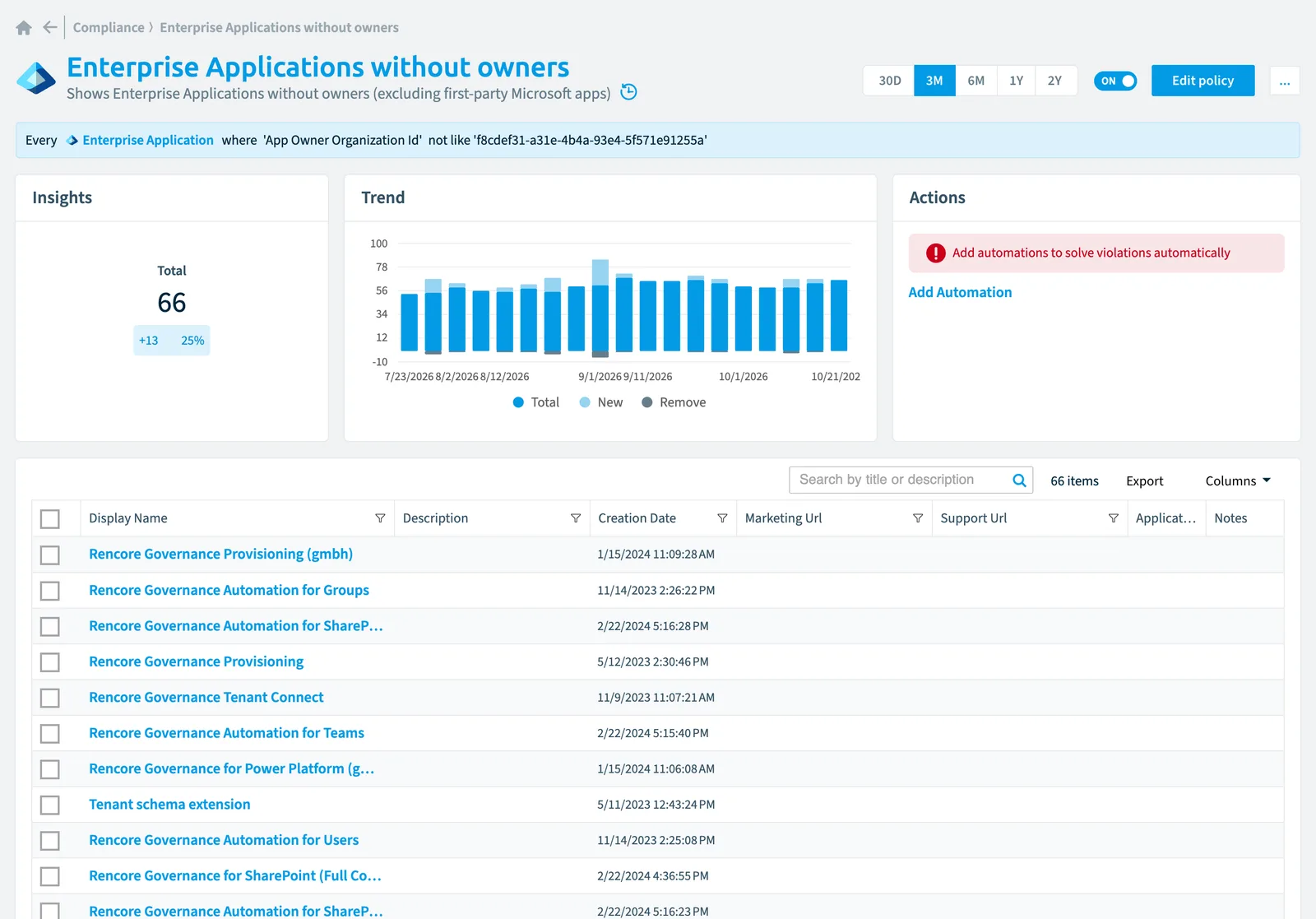This screenshot has height=919, width=1316.
Task: Click the tallest trend bar near 9/1/2026
Action: [x=600, y=309]
